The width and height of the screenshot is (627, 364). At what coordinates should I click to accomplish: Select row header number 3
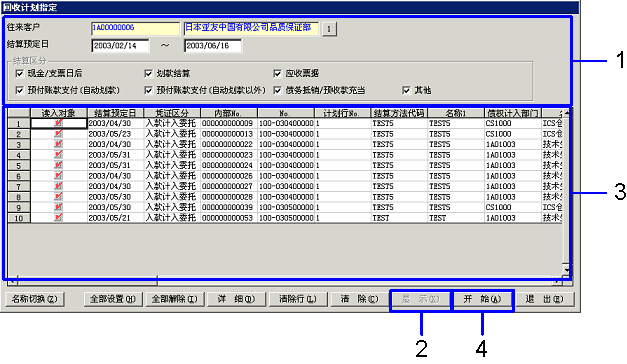(19, 144)
